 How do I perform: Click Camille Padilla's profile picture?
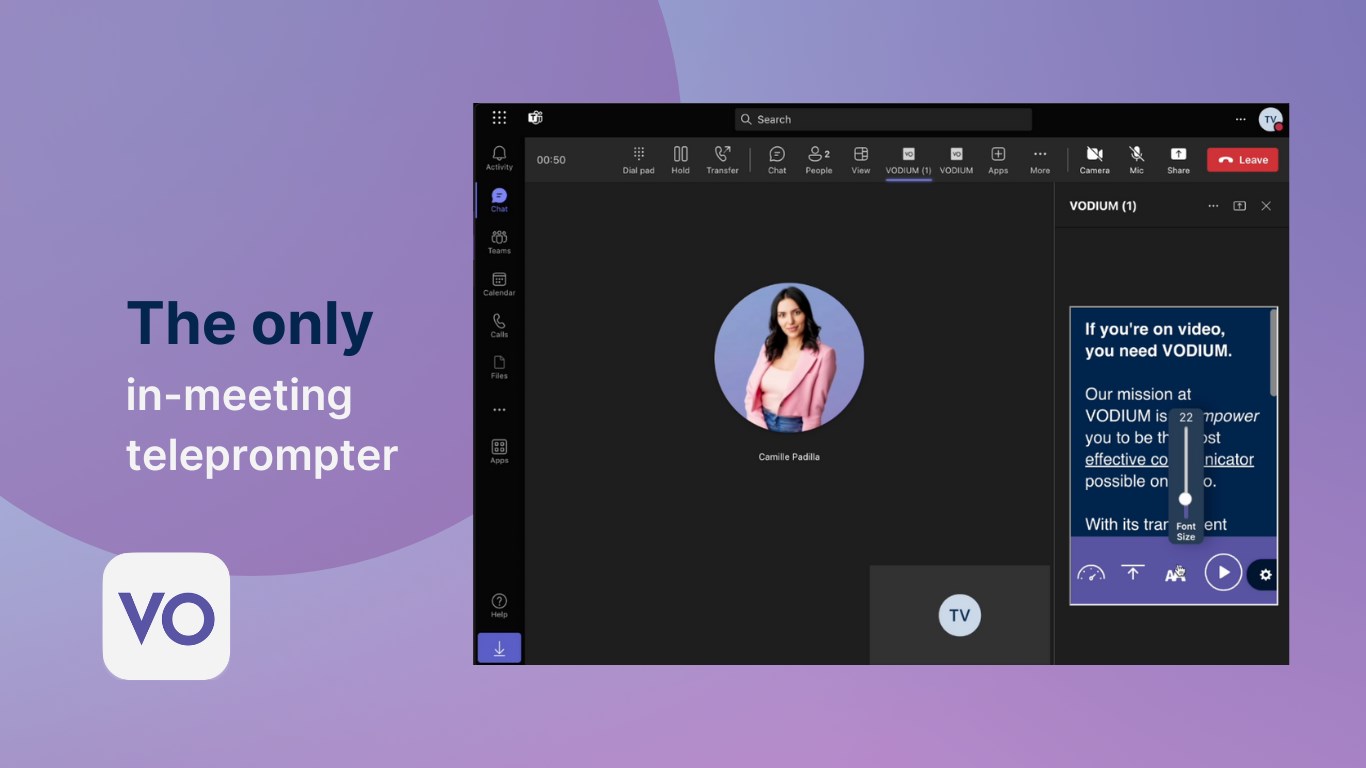pyautogui.click(x=789, y=358)
